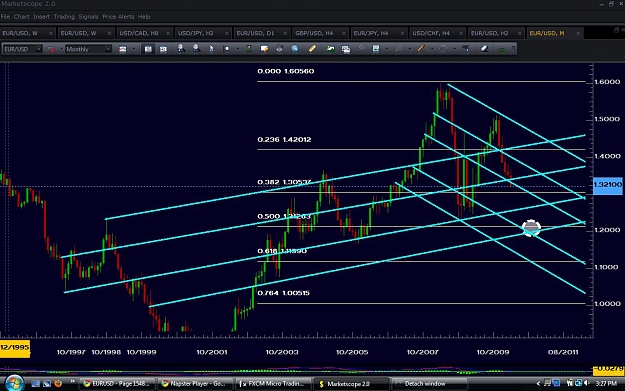The height and width of the screenshot is (391, 625).
Task: Close the GBP/USD, H4 tab
Action: (x=344, y=33)
